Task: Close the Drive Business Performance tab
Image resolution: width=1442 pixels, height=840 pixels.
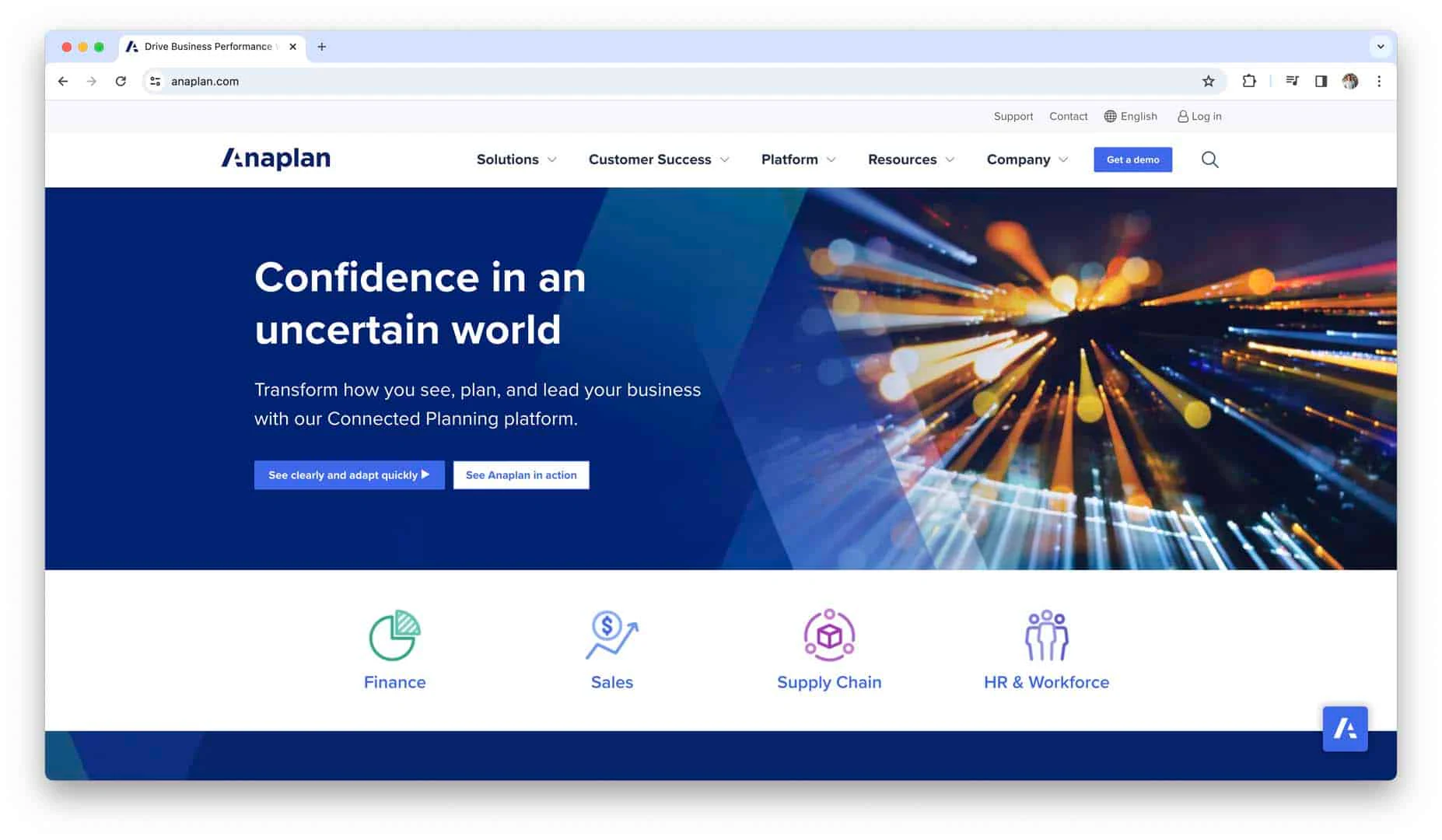Action: tap(292, 47)
